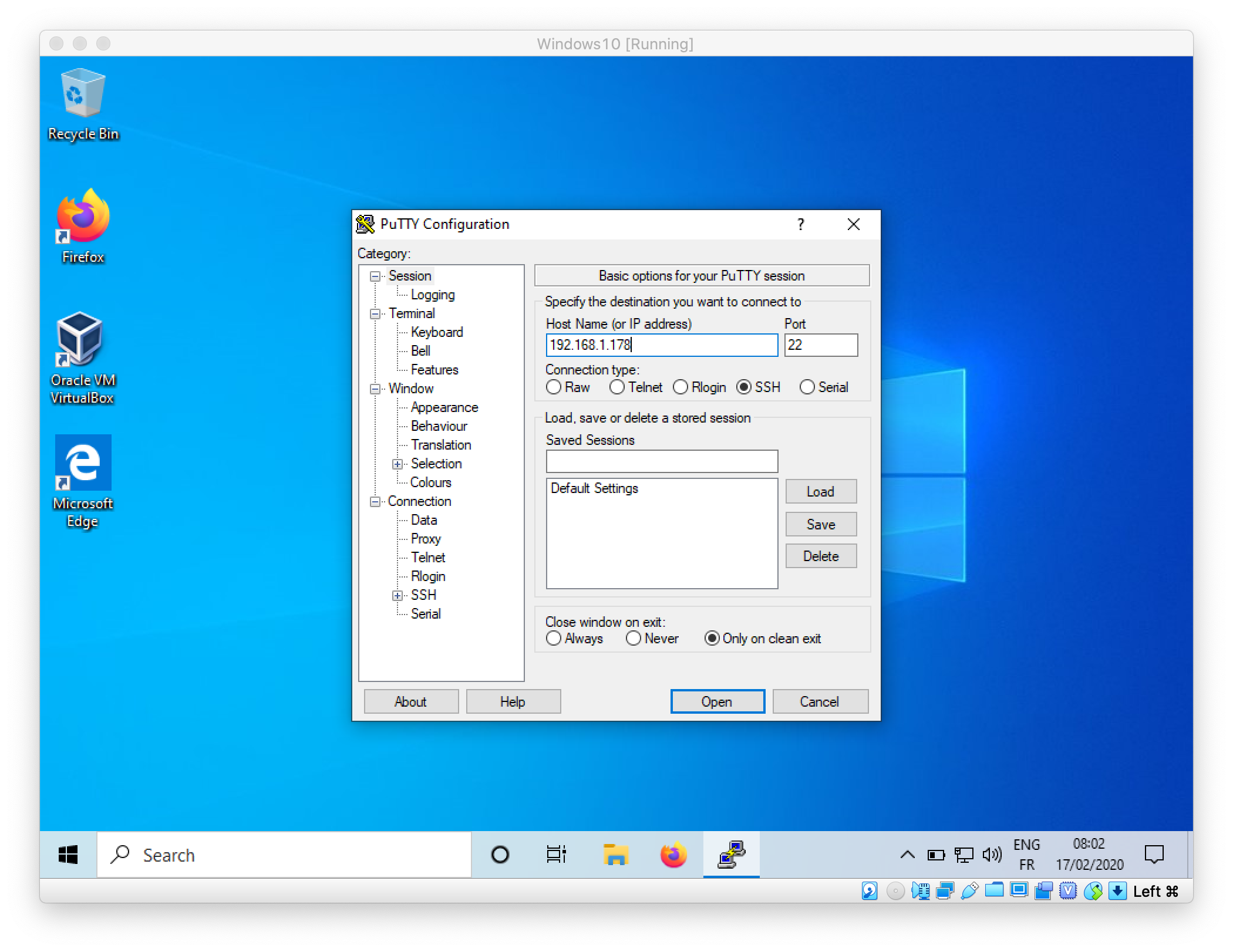
Task: Open the Proxy category under Connection
Action: click(426, 539)
